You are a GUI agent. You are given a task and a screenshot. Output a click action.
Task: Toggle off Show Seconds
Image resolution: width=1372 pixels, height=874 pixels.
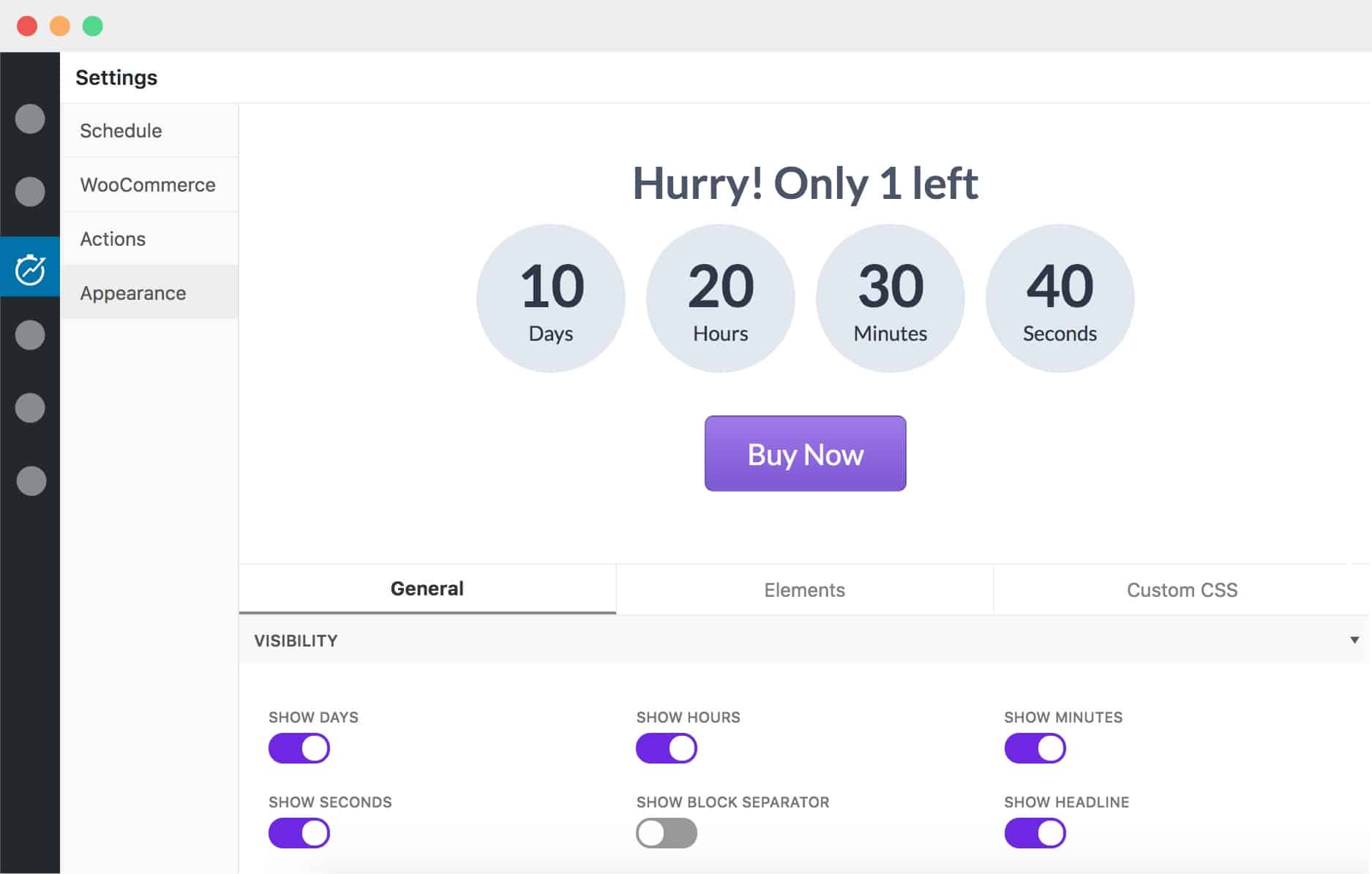tap(299, 833)
